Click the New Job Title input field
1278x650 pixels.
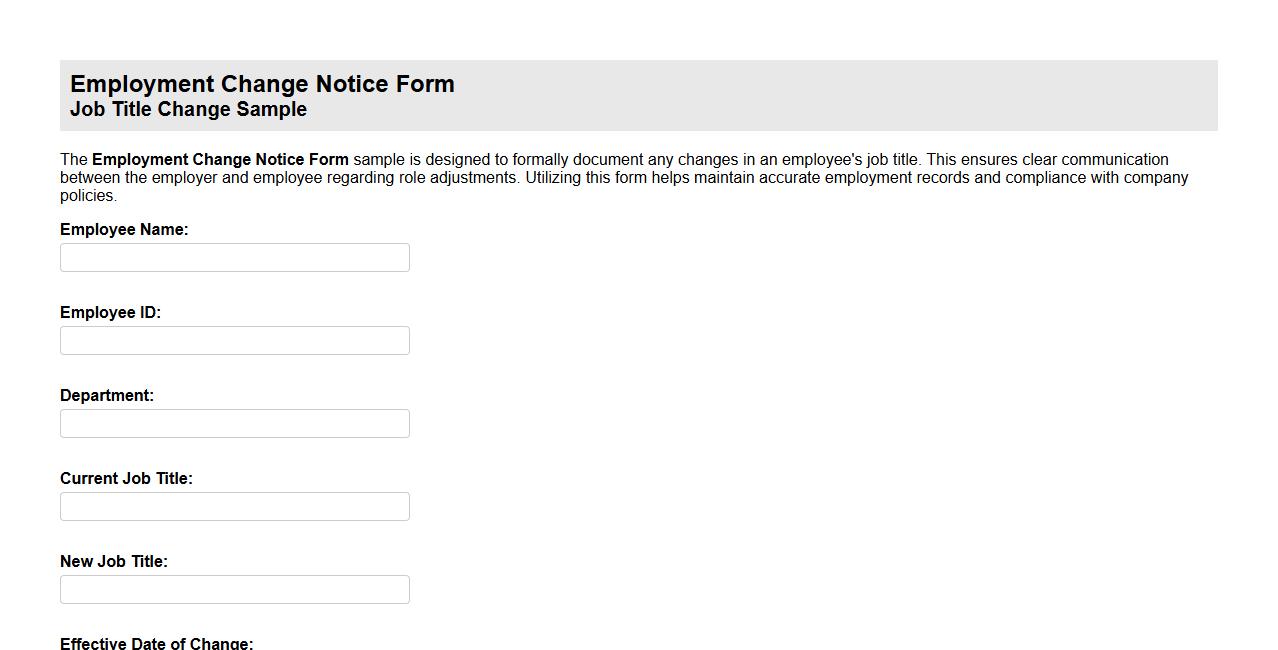coord(234,589)
